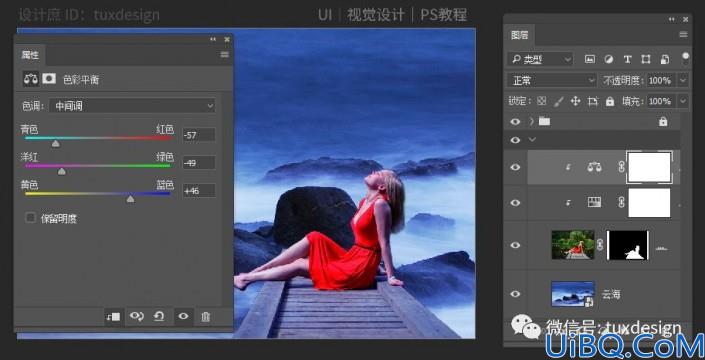Collapse the Layers panel with double arrows
The height and width of the screenshot is (360, 705).
tap(672, 19)
